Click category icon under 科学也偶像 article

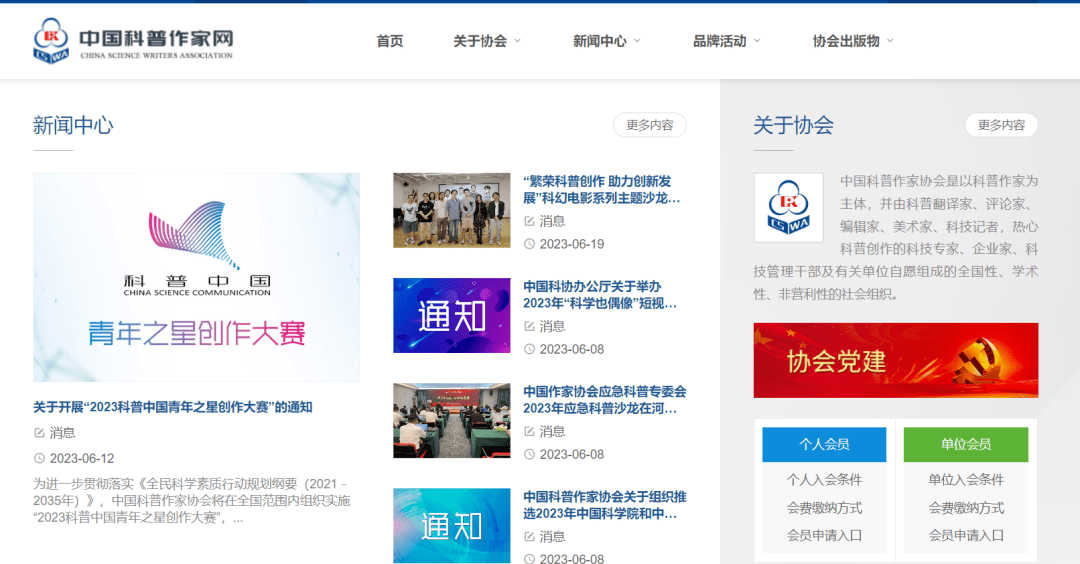(x=529, y=326)
